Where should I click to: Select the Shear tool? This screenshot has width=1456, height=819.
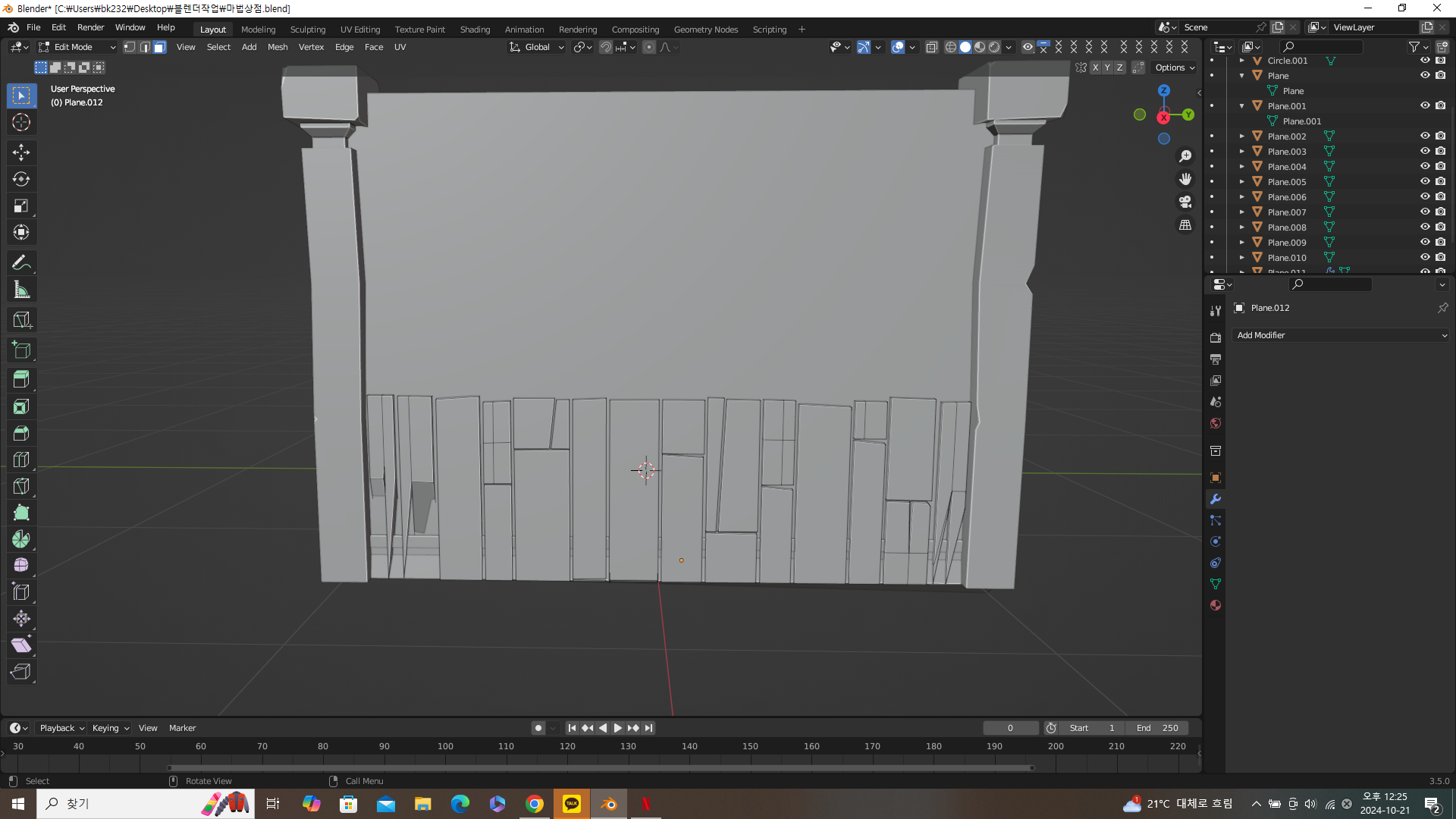[21, 645]
